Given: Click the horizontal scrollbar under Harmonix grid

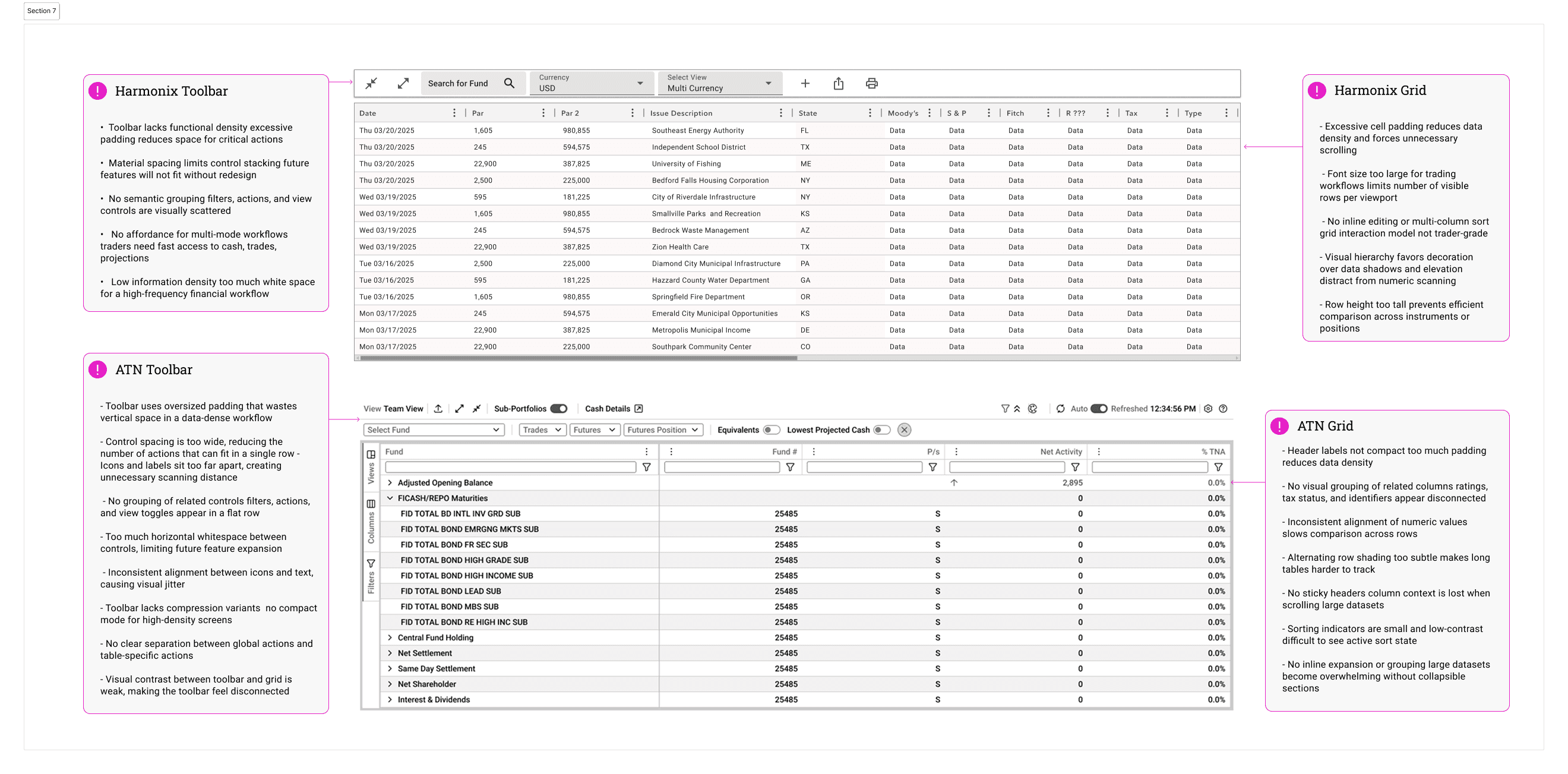Looking at the screenshot, I should coord(578,358).
